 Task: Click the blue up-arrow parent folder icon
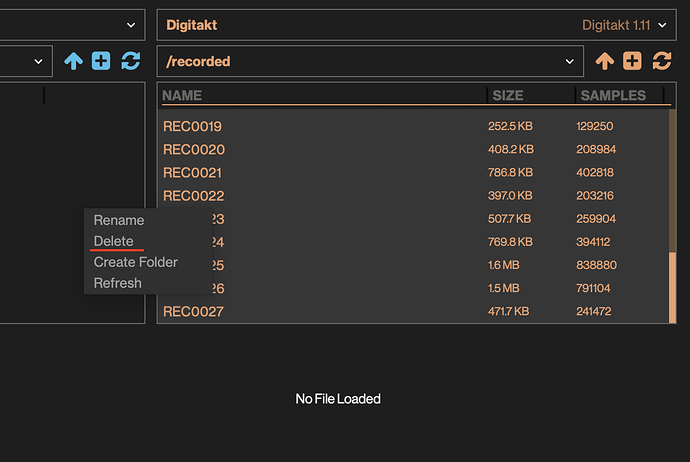(73, 61)
